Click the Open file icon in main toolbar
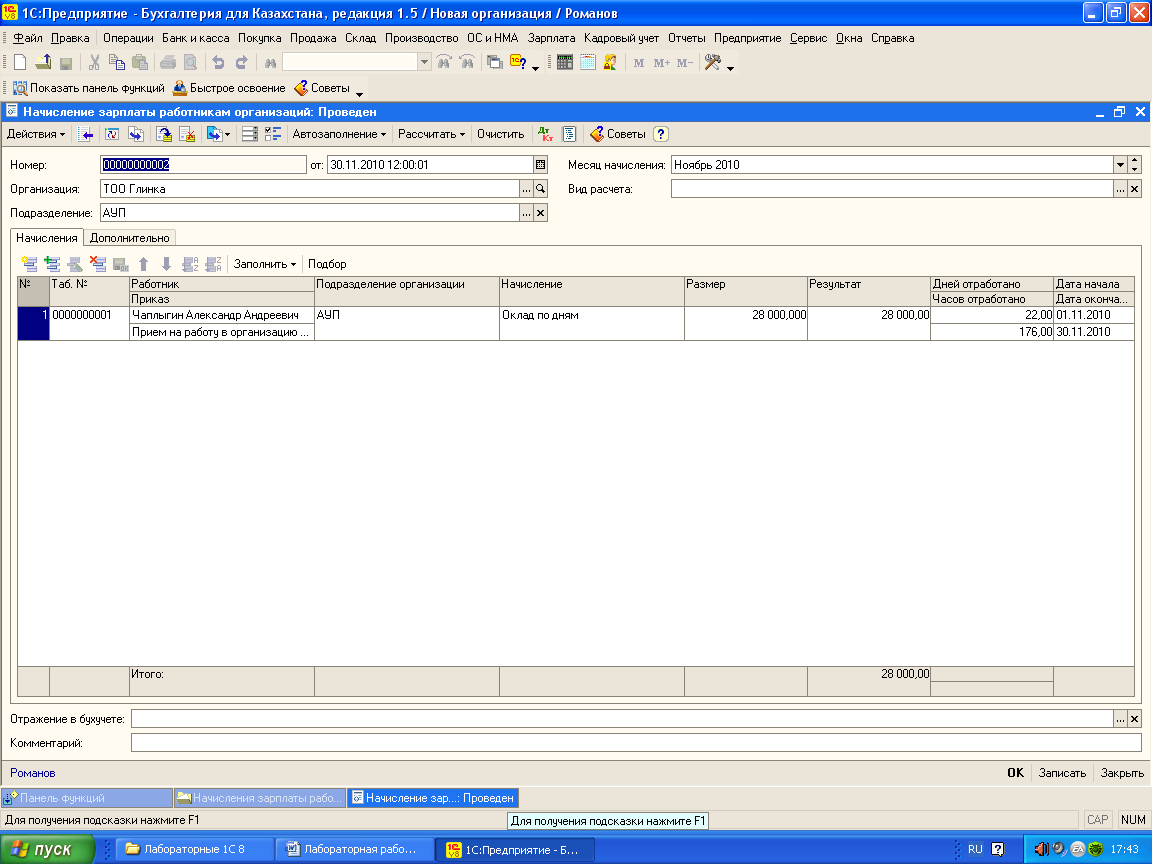Image resolution: width=1152 pixels, height=864 pixels. tap(43, 63)
